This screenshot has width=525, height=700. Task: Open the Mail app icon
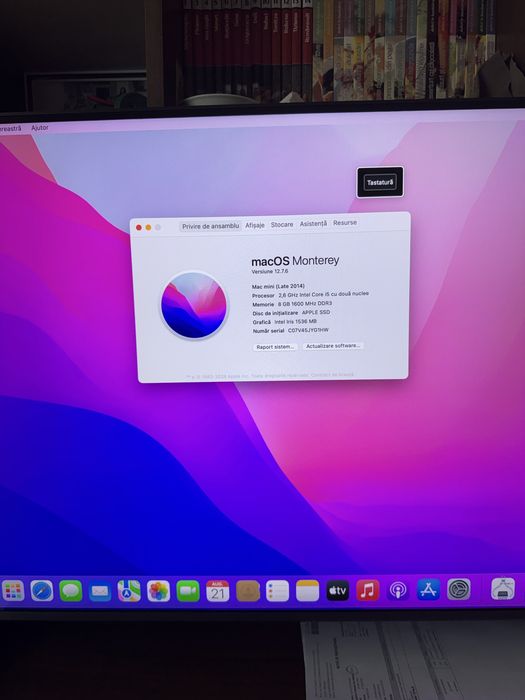coord(100,591)
